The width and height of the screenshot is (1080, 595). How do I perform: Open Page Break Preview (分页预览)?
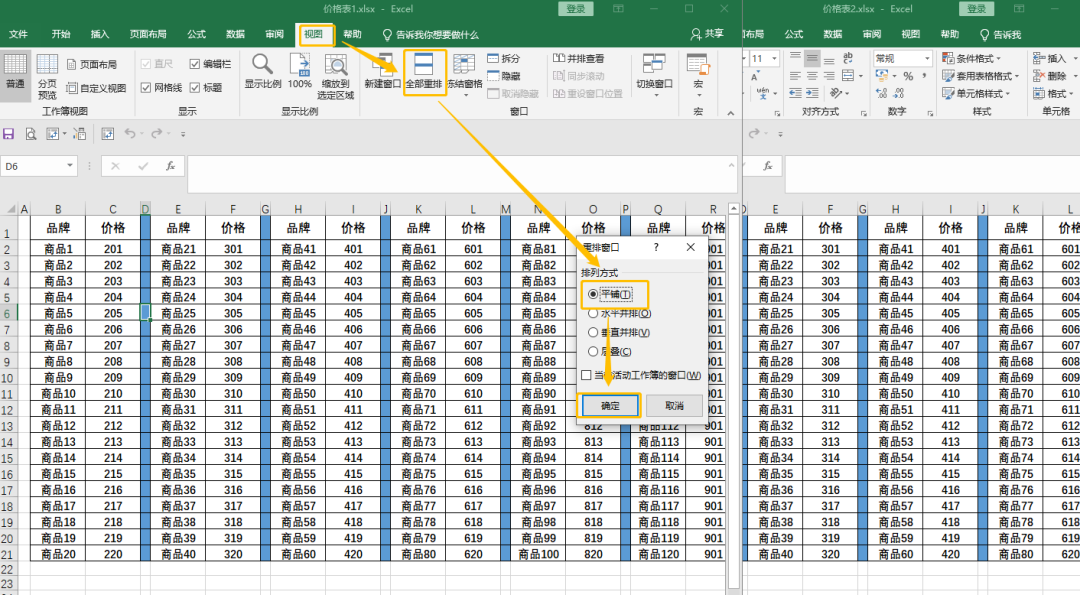coord(47,76)
